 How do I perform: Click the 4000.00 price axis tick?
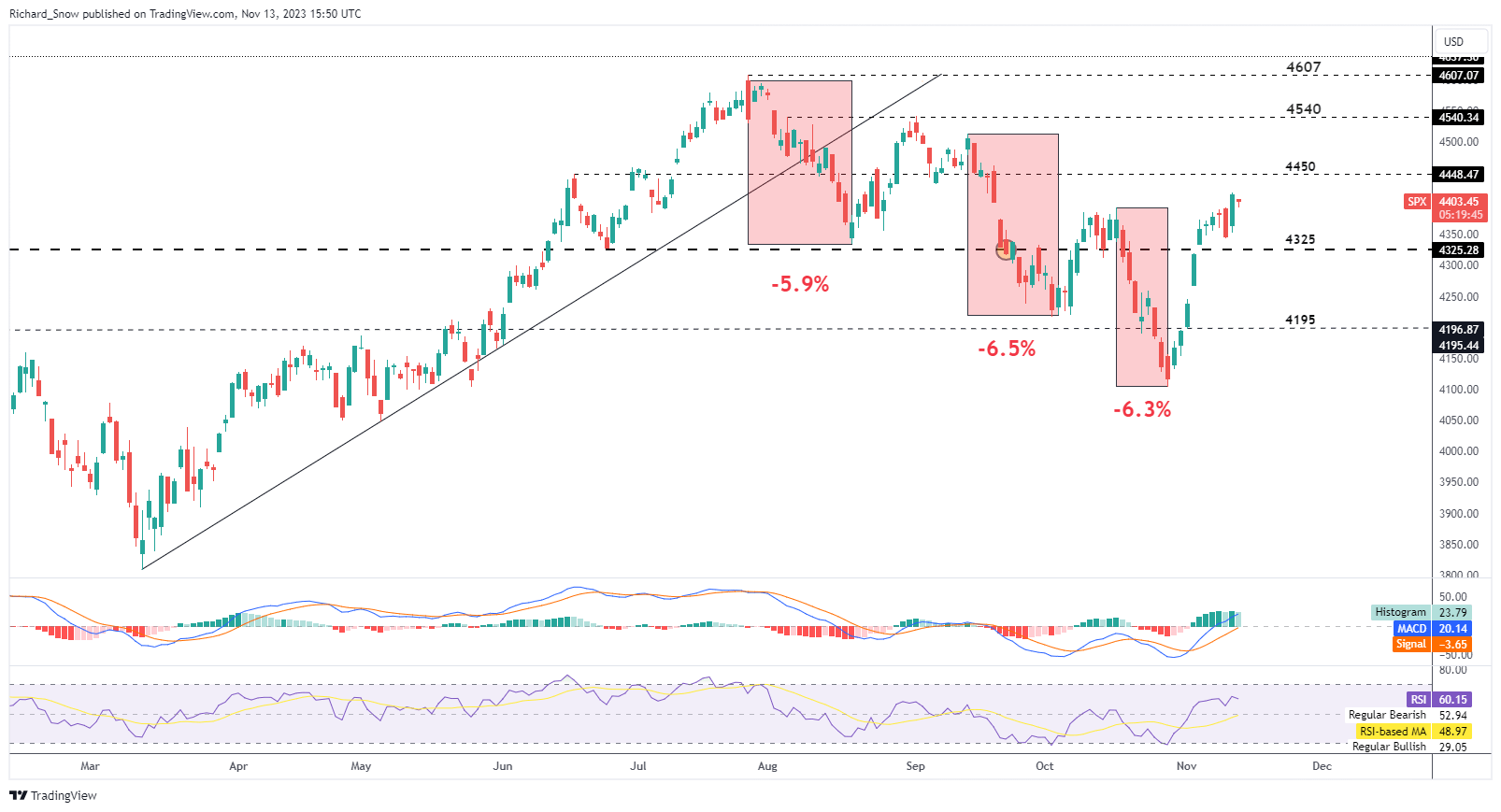1459,451
